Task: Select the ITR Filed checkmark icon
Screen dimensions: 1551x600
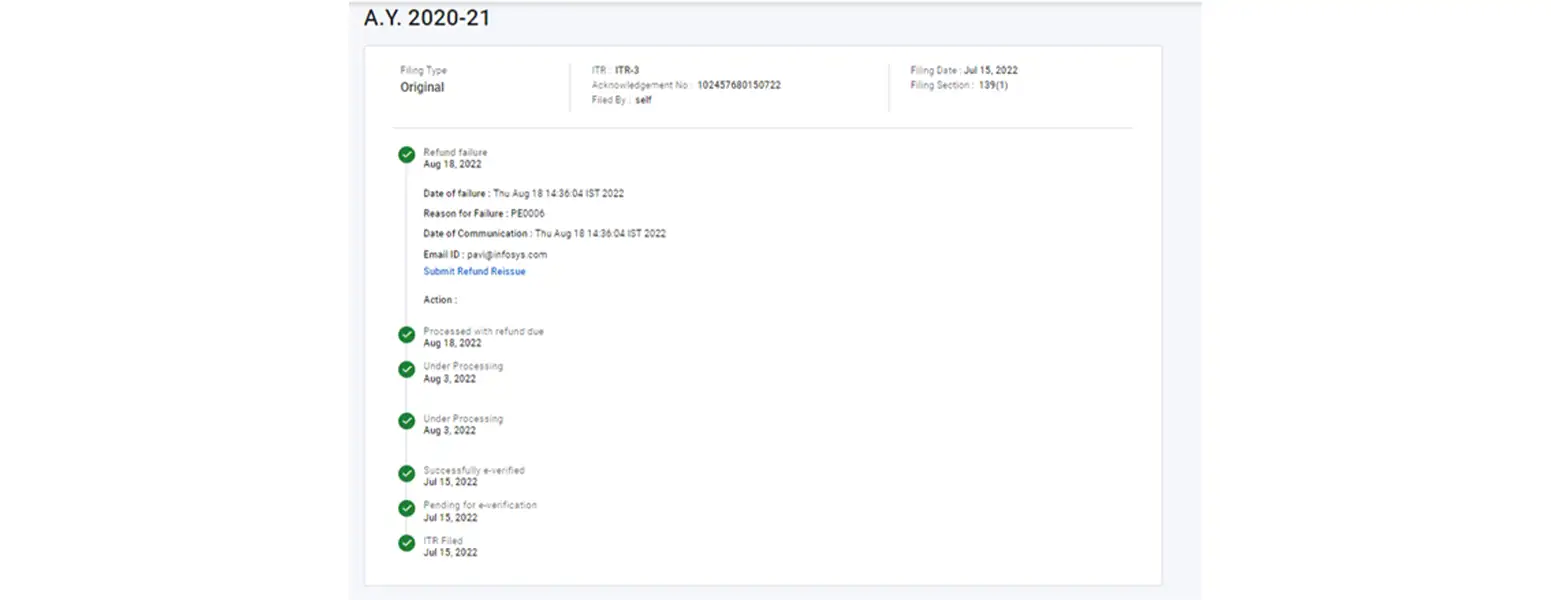Action: pos(406,544)
